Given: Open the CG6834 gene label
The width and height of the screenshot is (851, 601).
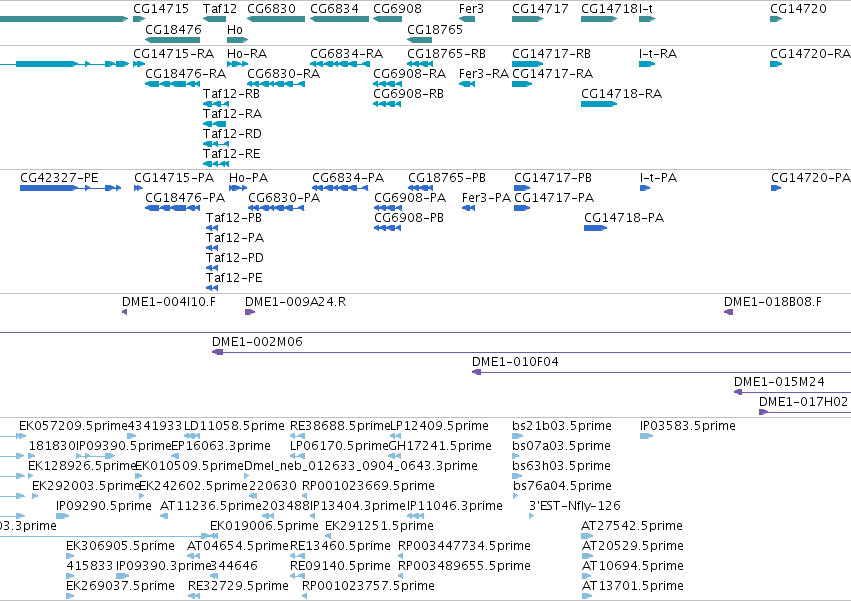Looking at the screenshot, I should coord(334,9).
